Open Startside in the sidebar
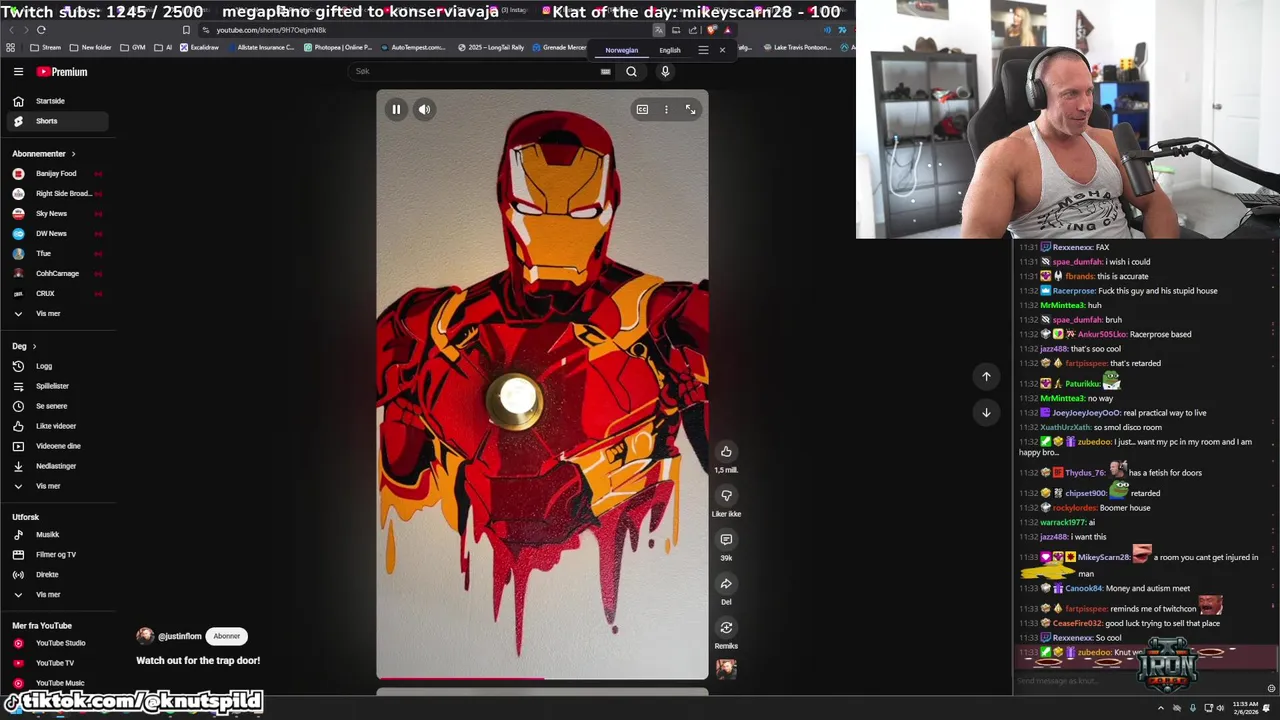 coord(56,101)
